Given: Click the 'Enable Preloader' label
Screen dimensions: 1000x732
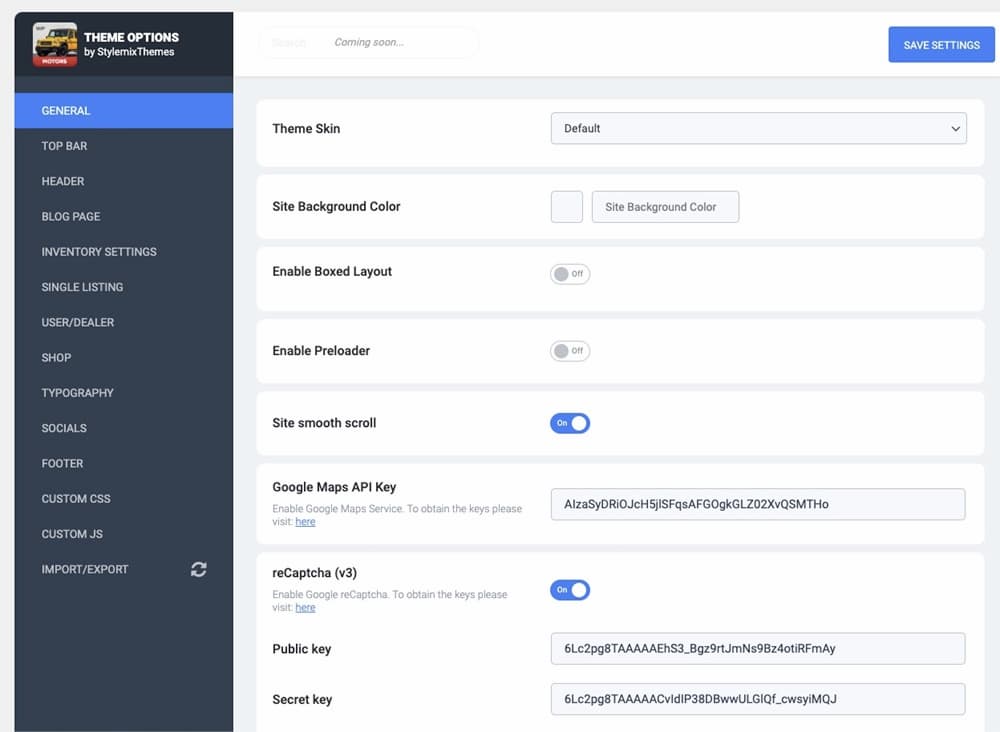Looking at the screenshot, I should click(321, 351).
